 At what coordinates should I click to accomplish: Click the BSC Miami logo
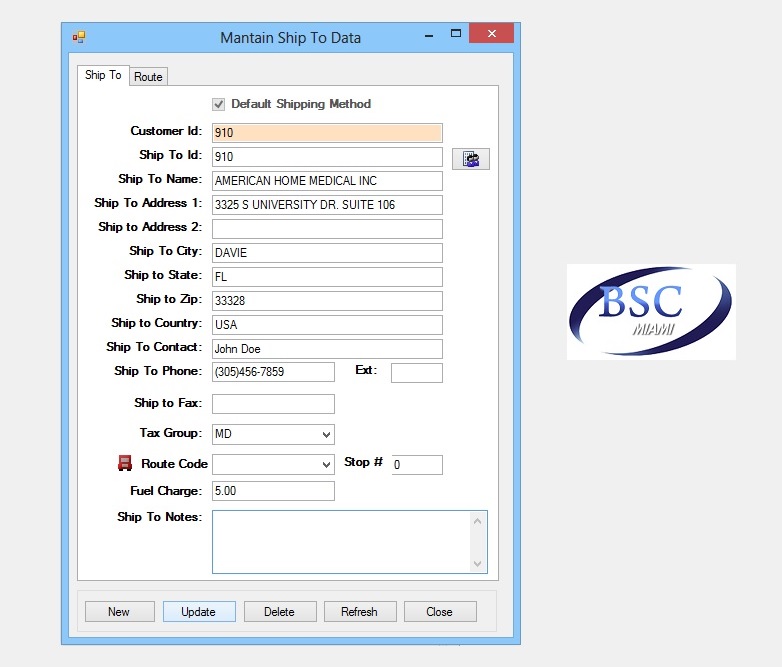pyautogui.click(x=651, y=312)
